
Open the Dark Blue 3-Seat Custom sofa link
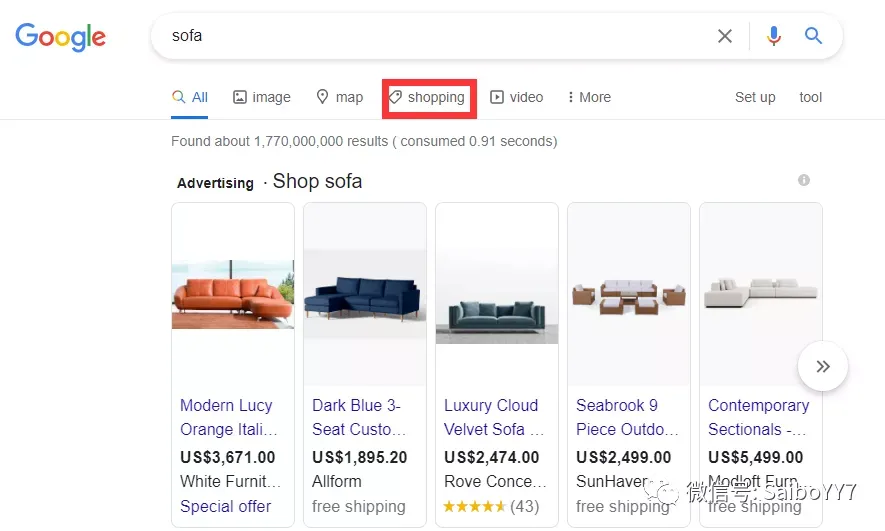pos(359,417)
